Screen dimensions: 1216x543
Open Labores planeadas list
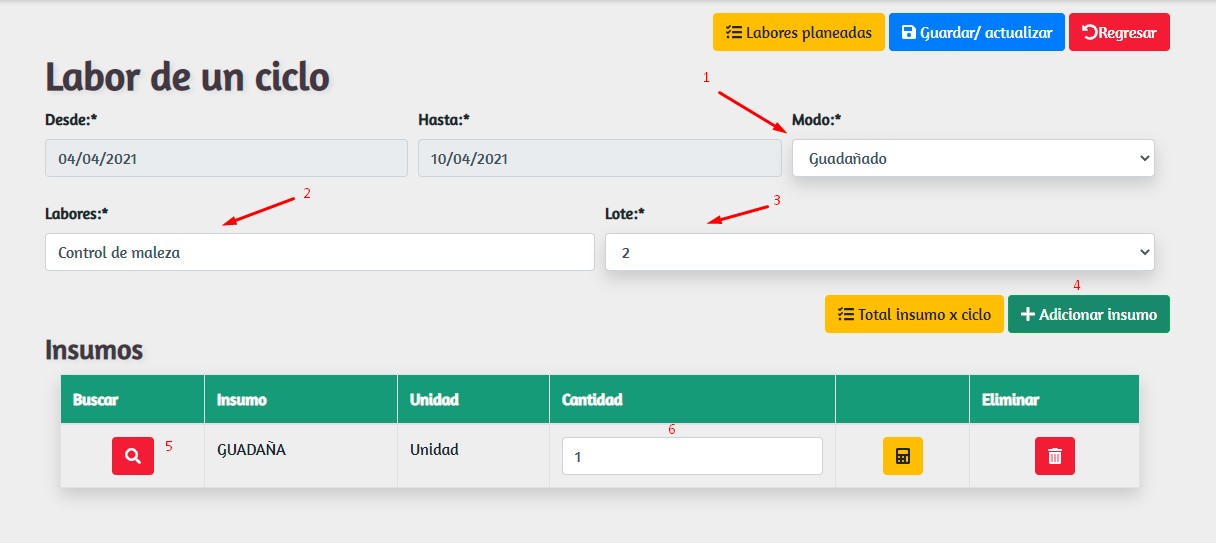[x=798, y=32]
